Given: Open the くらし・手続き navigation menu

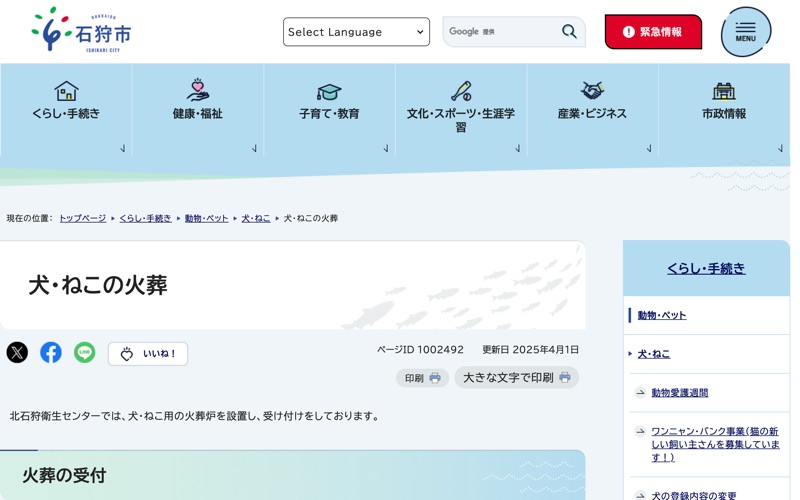Looking at the screenshot, I should tap(66, 110).
